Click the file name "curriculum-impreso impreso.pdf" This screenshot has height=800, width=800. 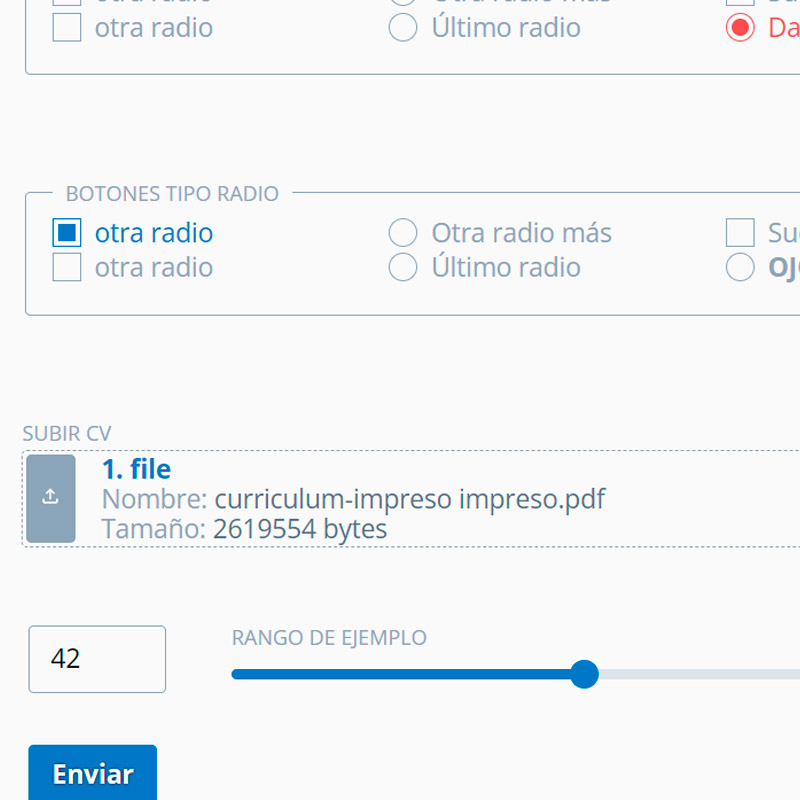tap(409, 498)
